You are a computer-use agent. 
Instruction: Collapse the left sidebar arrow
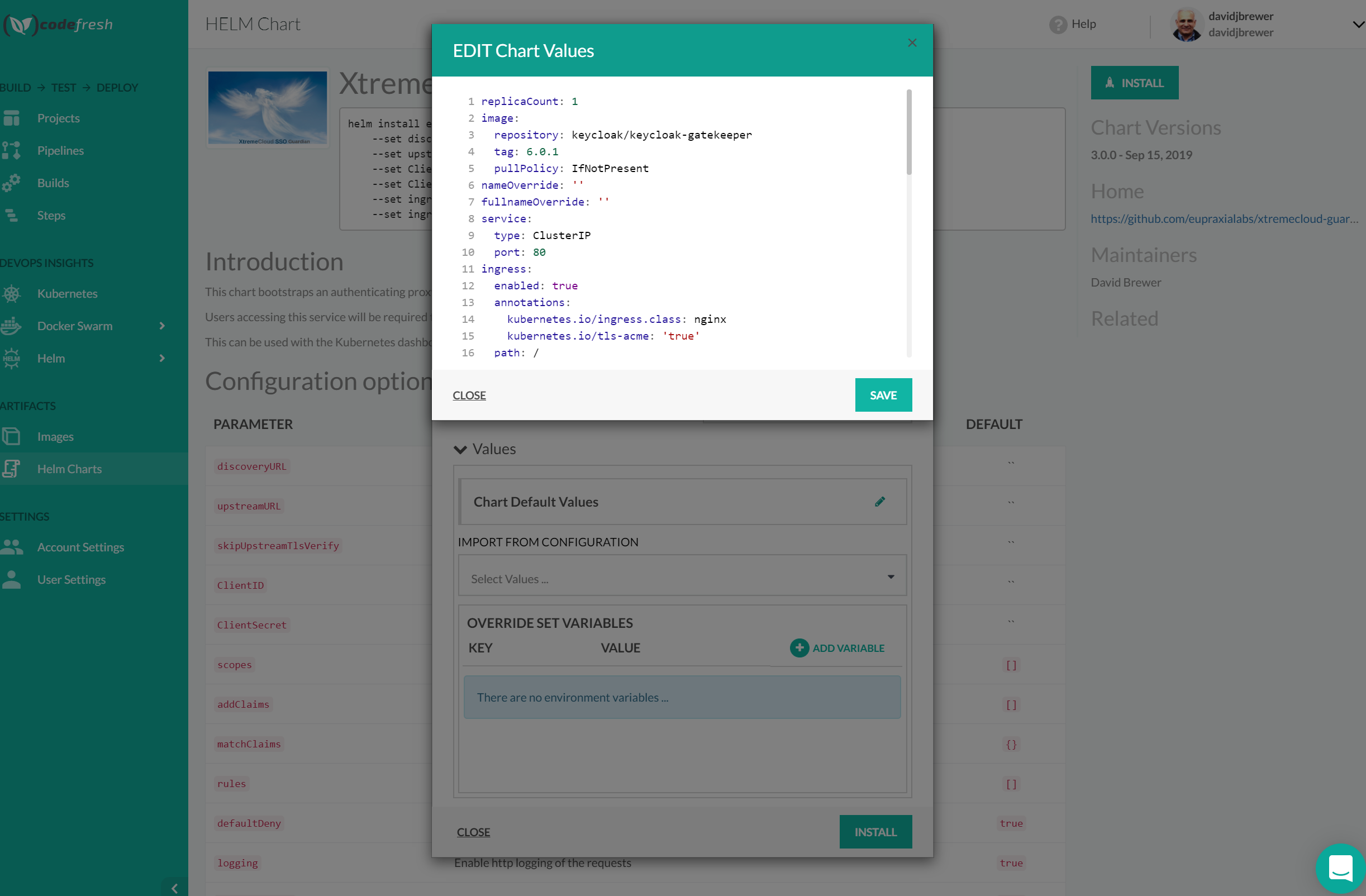point(174,888)
